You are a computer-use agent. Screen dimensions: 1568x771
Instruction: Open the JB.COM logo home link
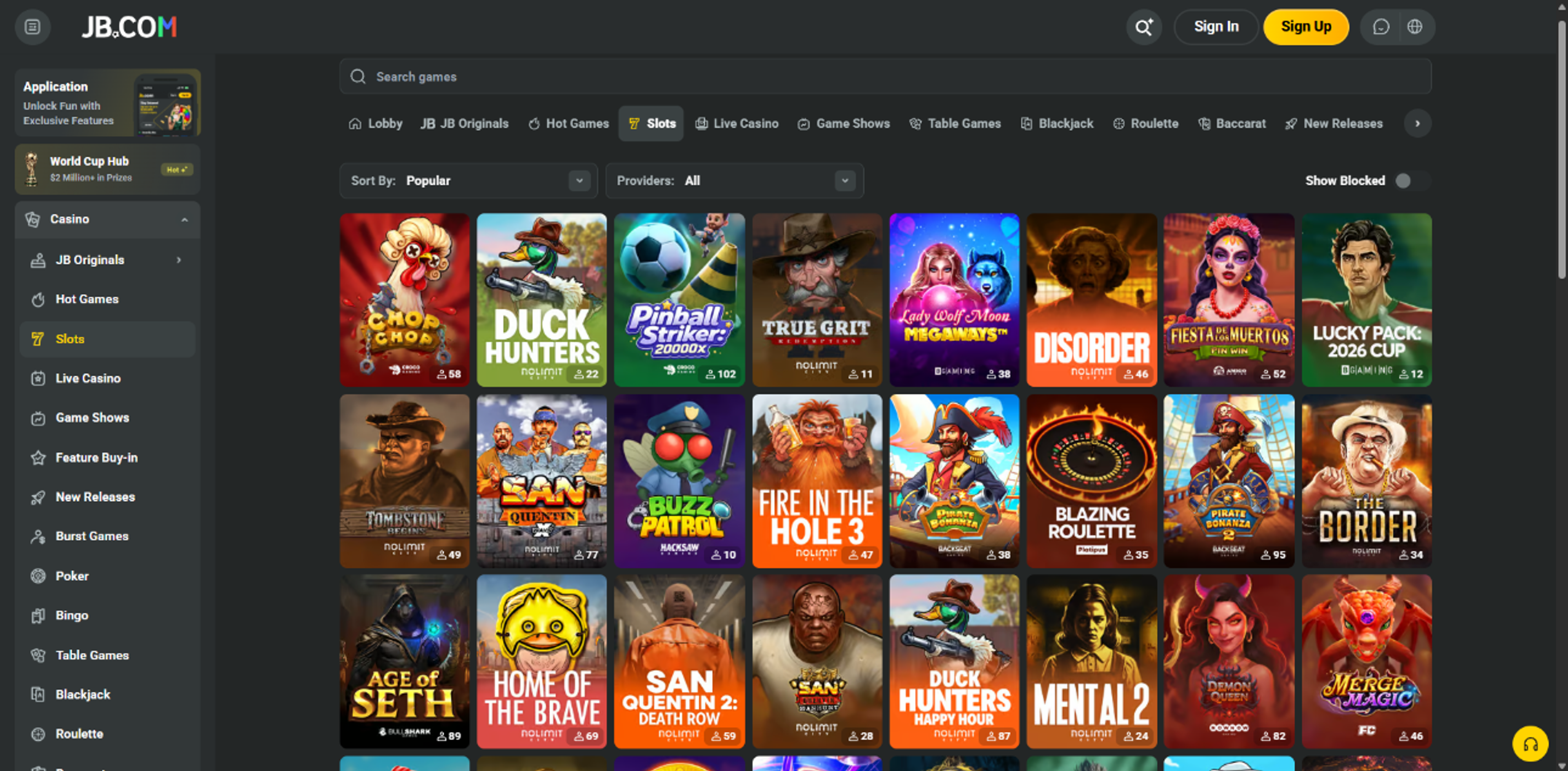click(x=129, y=27)
